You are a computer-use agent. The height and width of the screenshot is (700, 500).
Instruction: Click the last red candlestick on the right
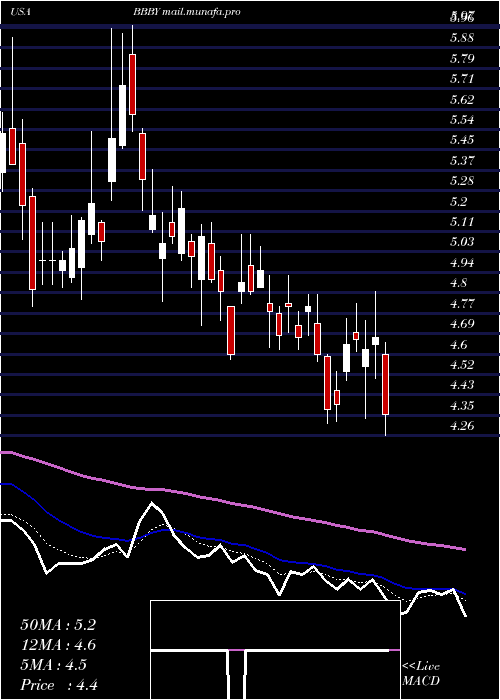coord(385,384)
